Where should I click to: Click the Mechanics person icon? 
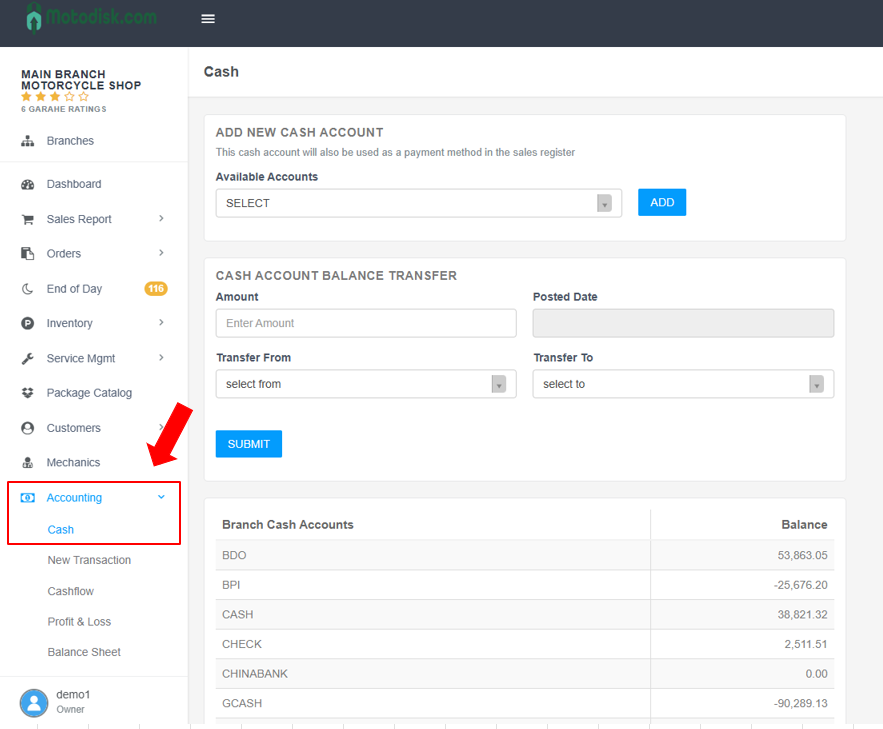coord(28,463)
